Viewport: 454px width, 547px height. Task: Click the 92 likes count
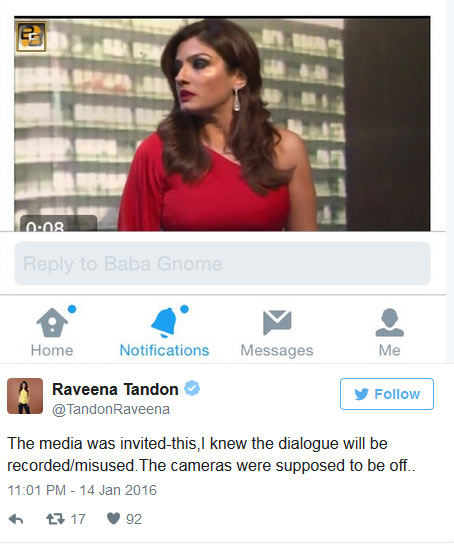pyautogui.click(x=134, y=519)
